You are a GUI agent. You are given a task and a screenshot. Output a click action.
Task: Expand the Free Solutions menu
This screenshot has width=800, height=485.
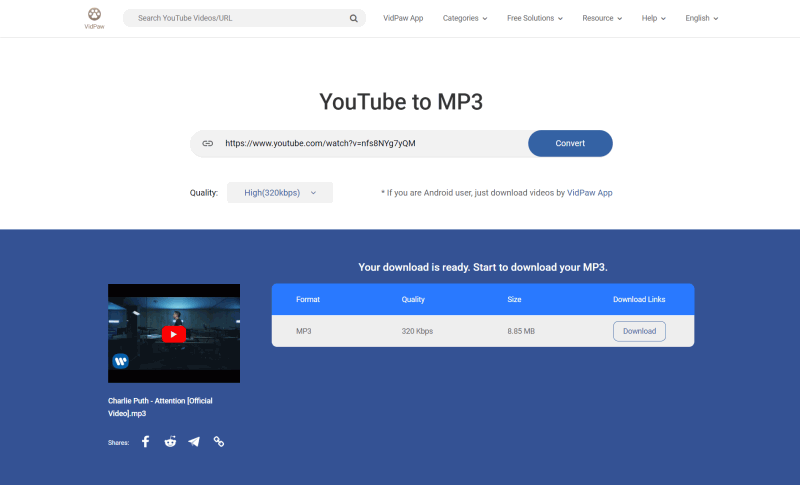pyautogui.click(x=535, y=18)
